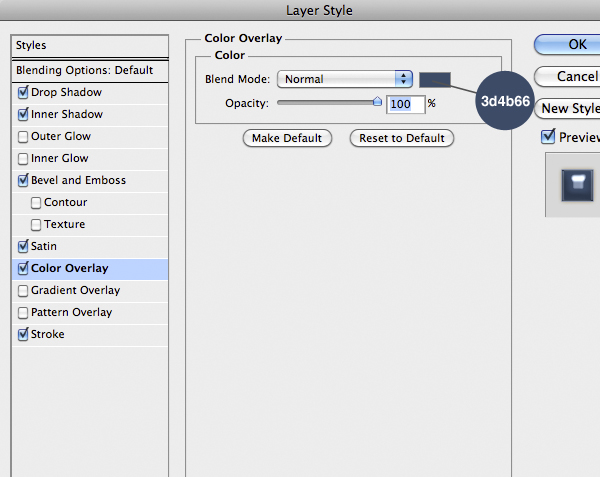Enable the Texture sub-option checkbox
The height and width of the screenshot is (477, 600).
pyautogui.click(x=36, y=224)
